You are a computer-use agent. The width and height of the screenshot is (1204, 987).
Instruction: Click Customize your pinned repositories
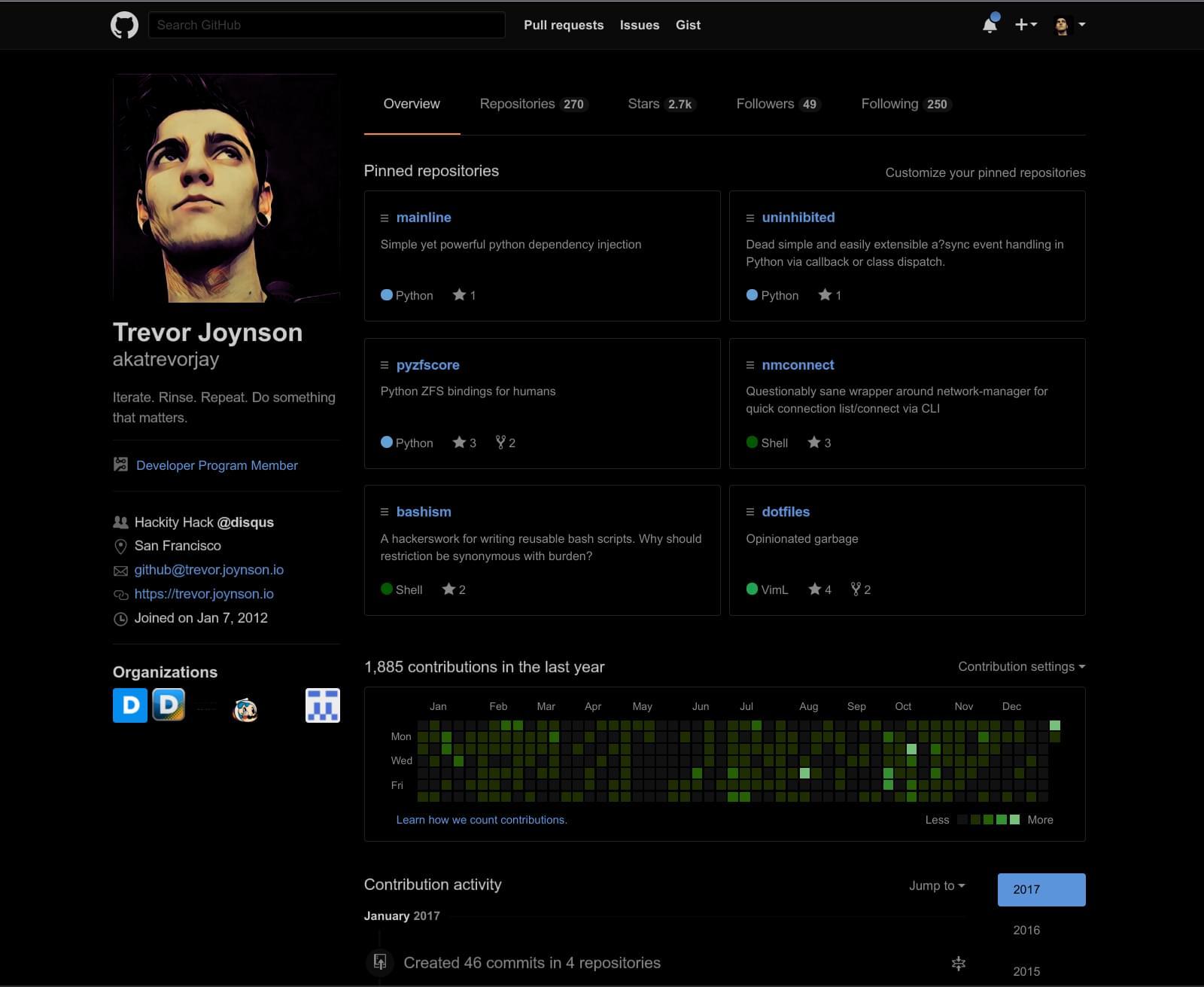coord(985,172)
